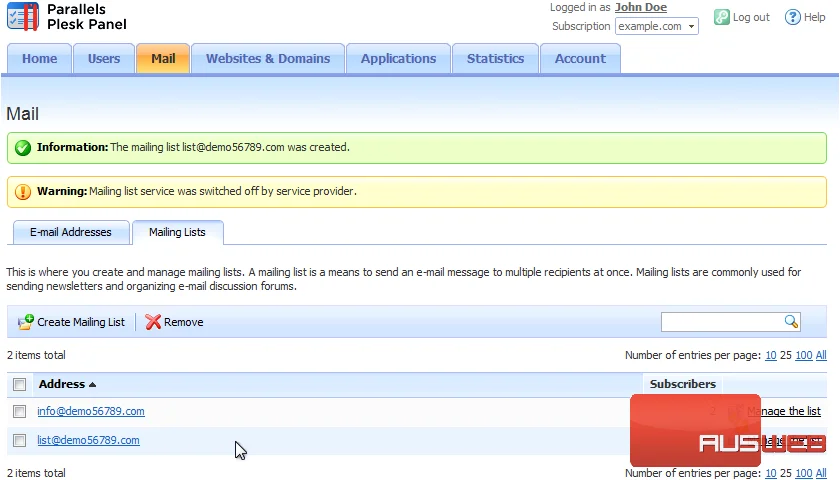Click the 'Mail' page heading
The image size is (840, 480).
22,114
